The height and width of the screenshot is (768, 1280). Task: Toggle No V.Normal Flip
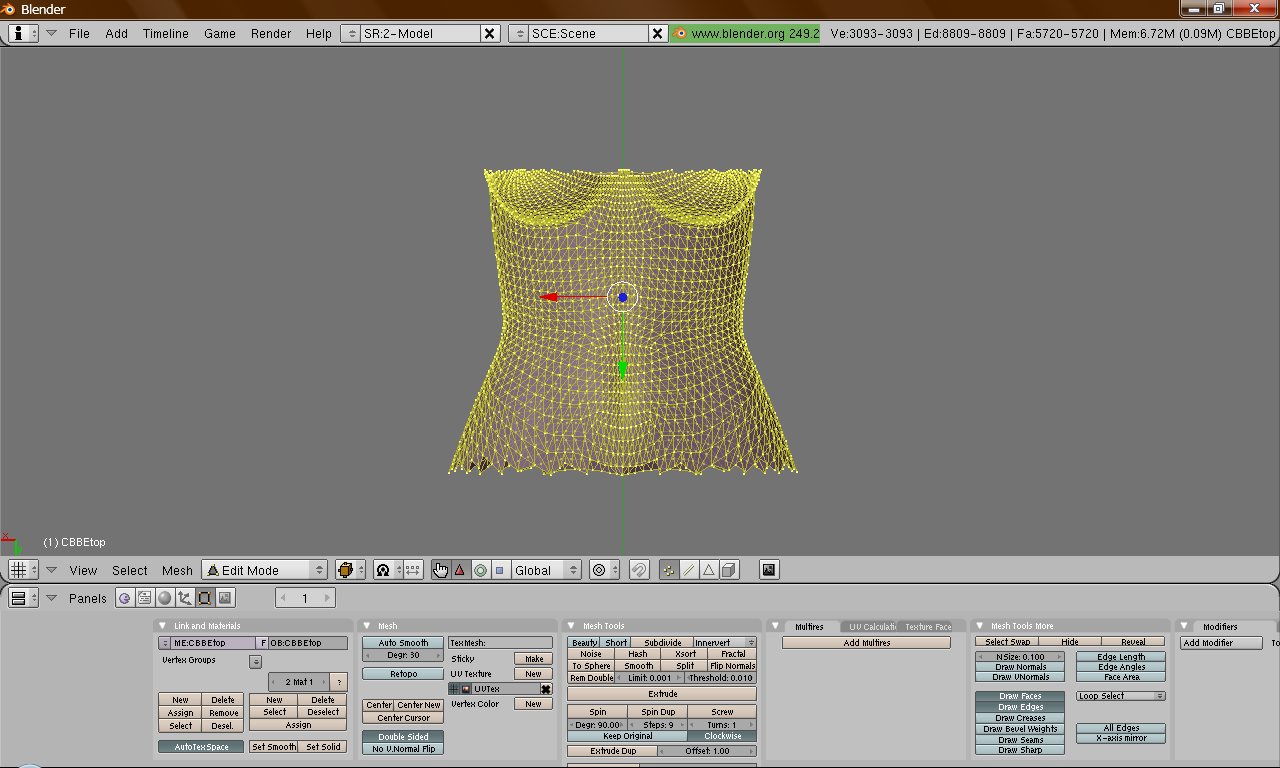(x=403, y=748)
